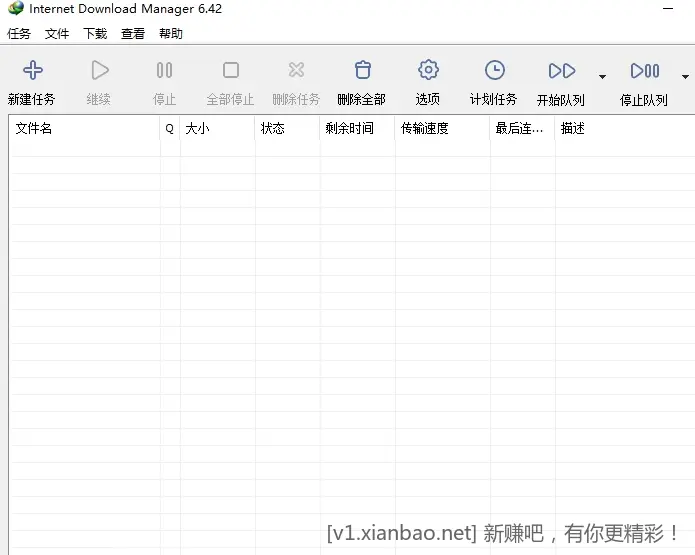Click the 继续 resume play icon

(100, 70)
